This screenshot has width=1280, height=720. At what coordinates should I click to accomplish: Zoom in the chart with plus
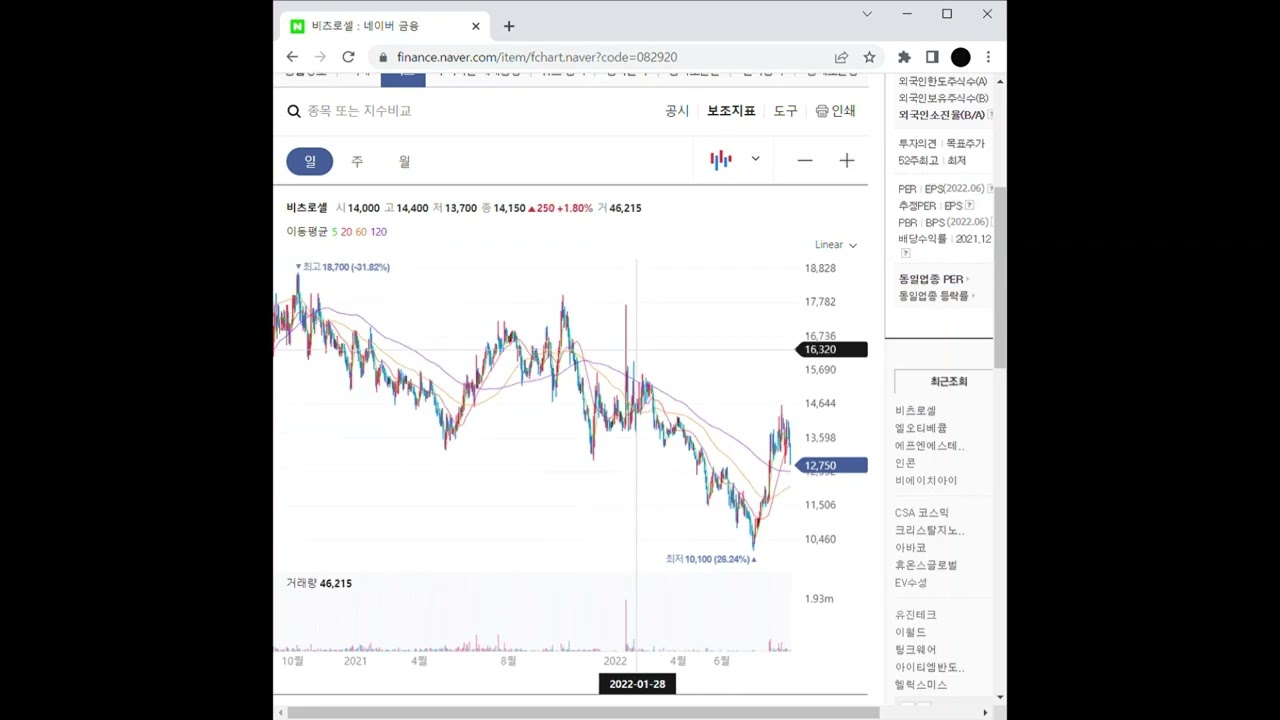847,160
